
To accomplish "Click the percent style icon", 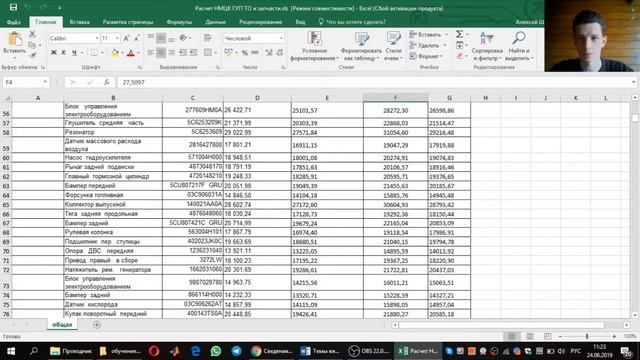I will (244, 53).
